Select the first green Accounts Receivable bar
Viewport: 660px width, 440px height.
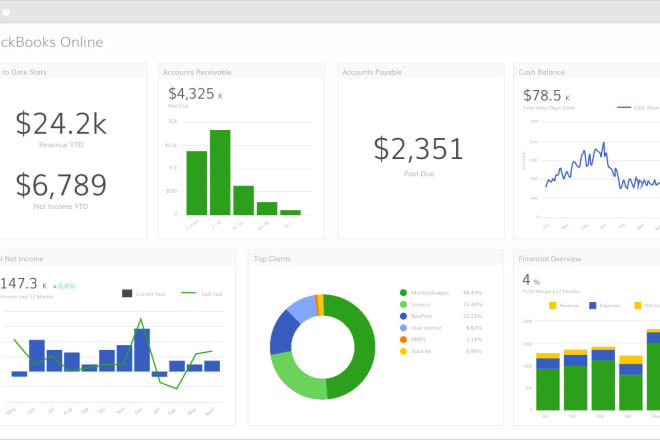197,183
